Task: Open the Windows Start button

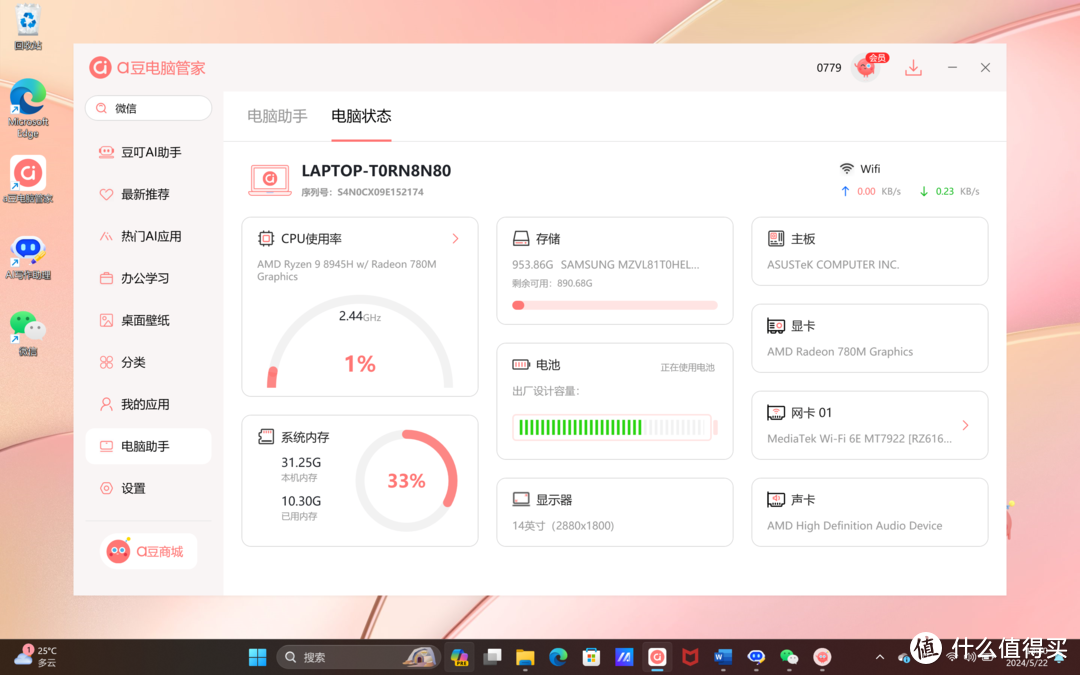Action: click(258, 657)
